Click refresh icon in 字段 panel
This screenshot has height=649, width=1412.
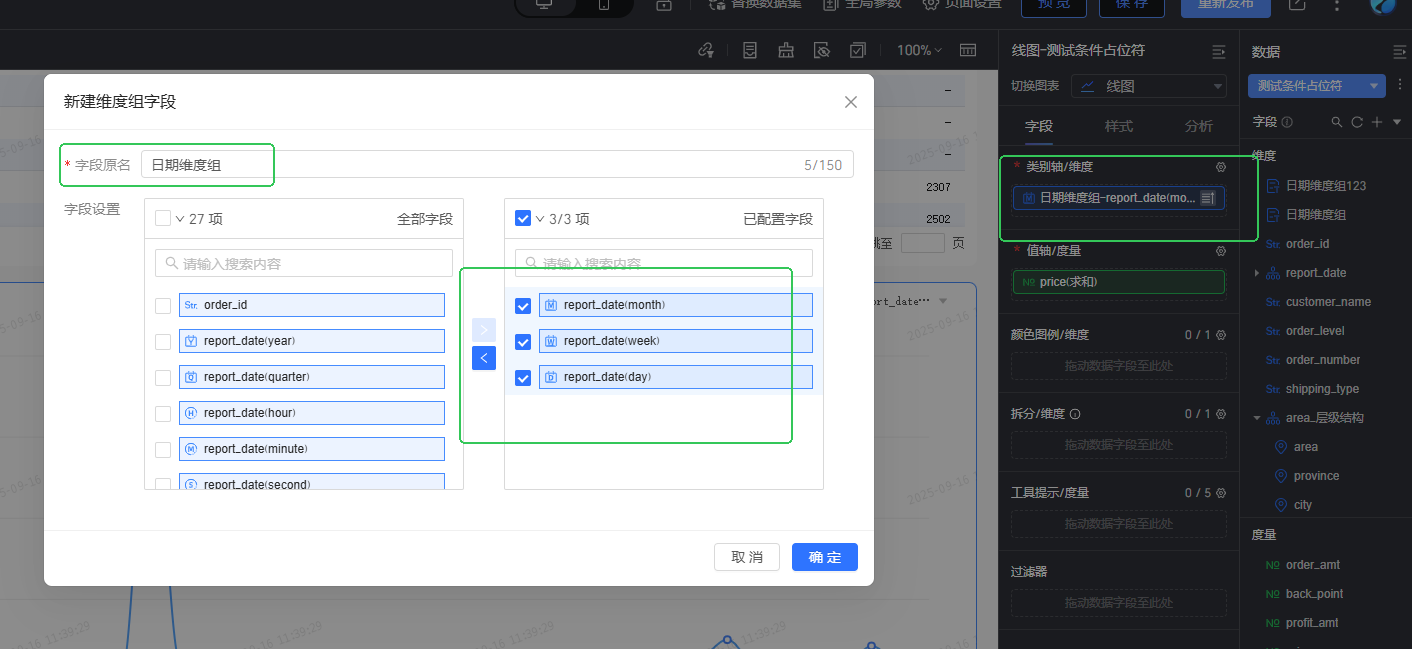[x=1357, y=122]
